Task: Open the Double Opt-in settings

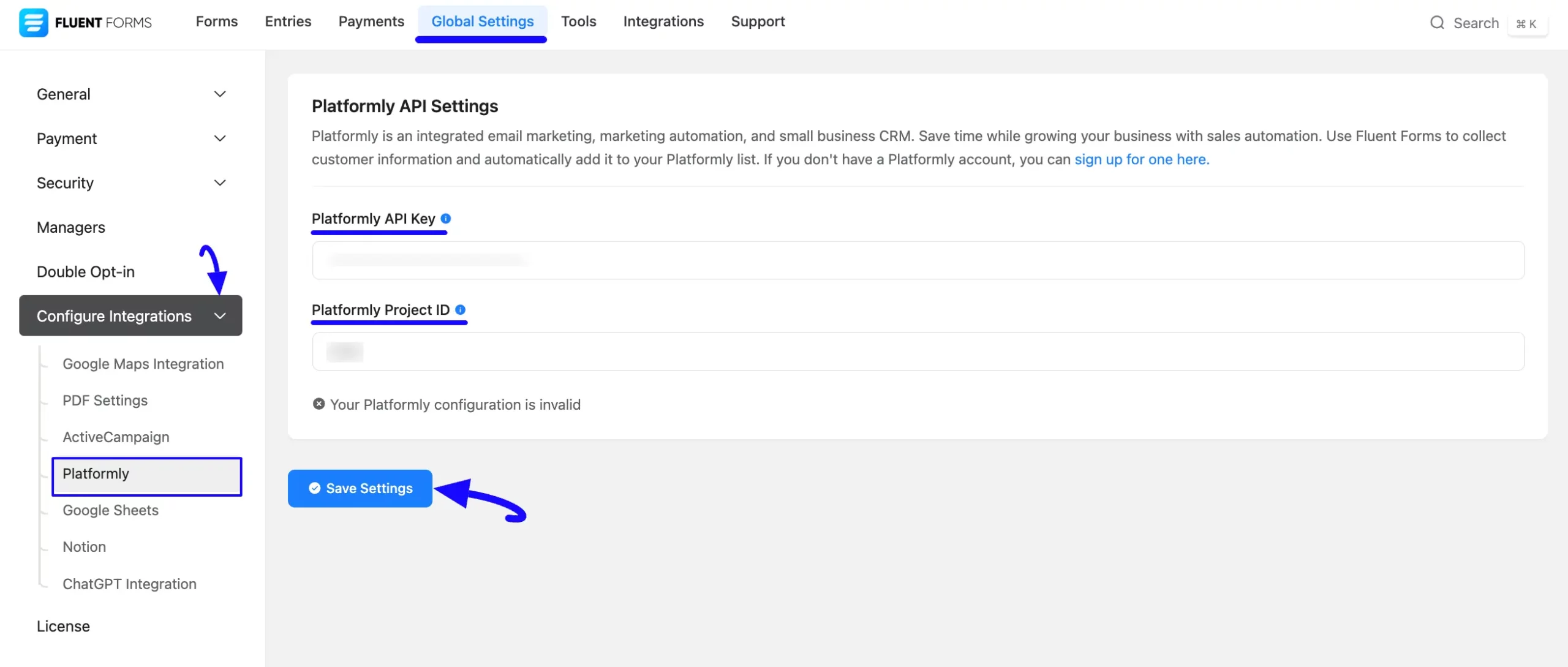Action: [x=86, y=272]
